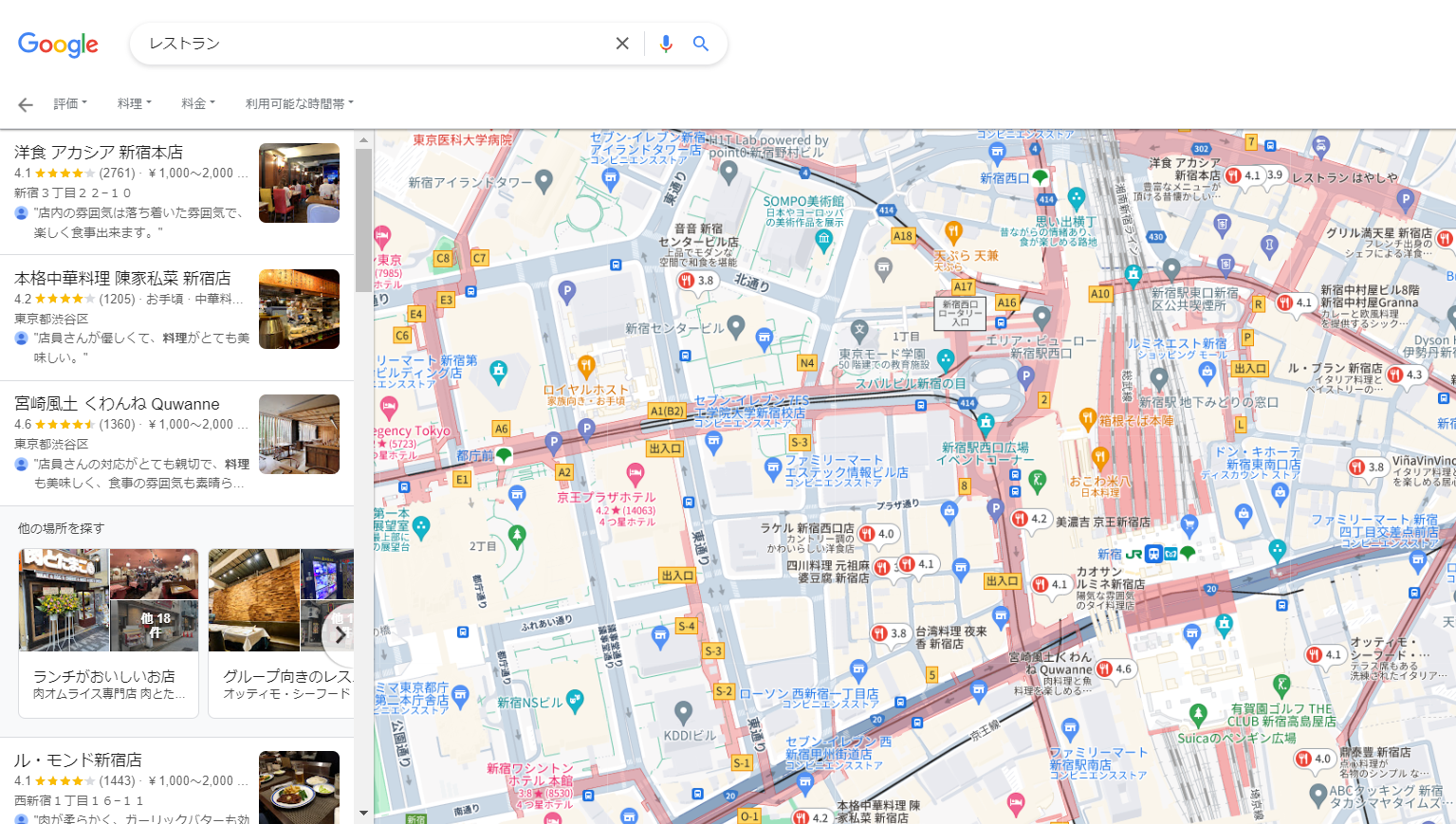
Task: Click the Google logo
Action: click(58, 44)
